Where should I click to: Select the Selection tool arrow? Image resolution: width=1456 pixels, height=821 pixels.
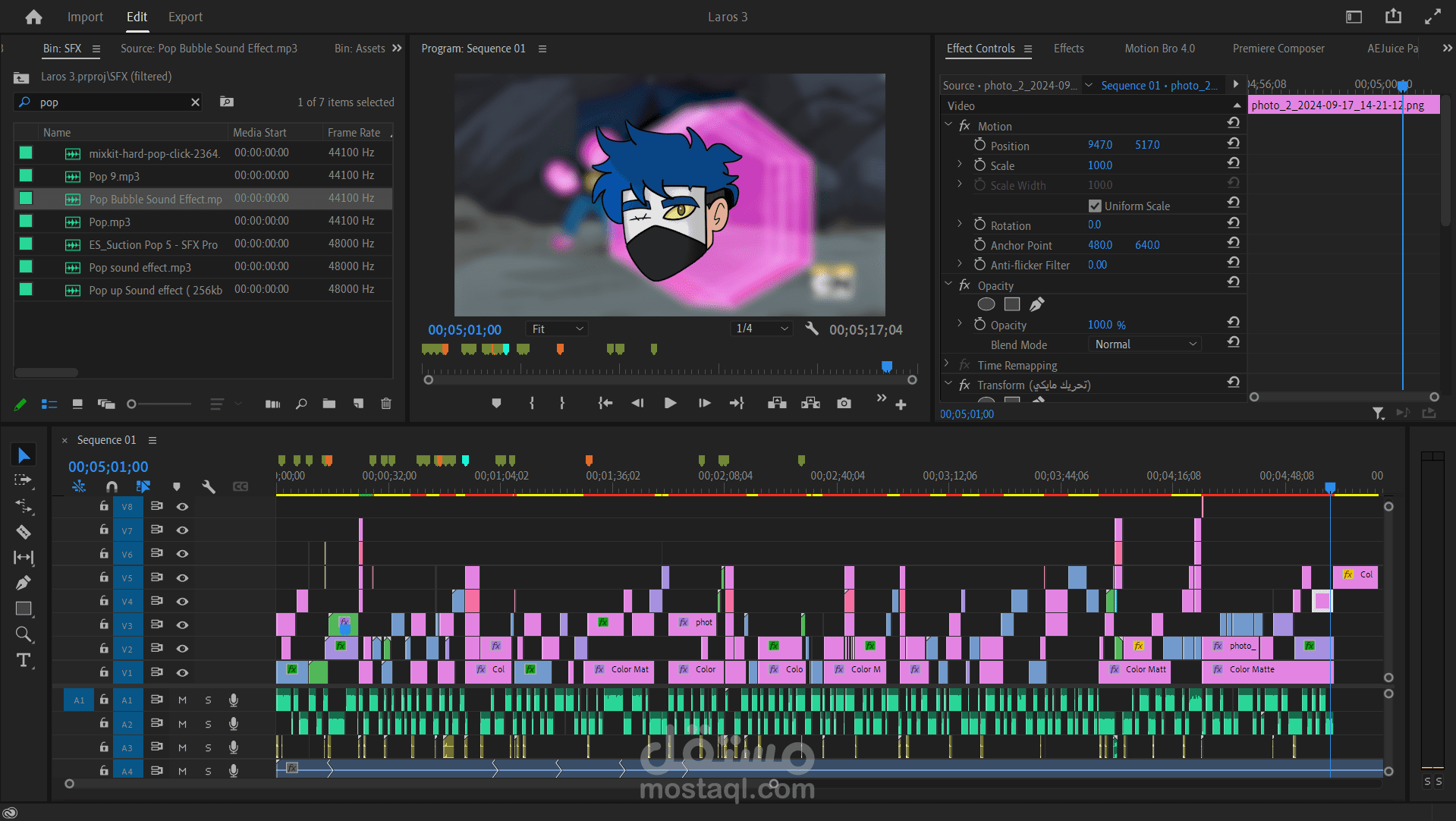pos(24,455)
